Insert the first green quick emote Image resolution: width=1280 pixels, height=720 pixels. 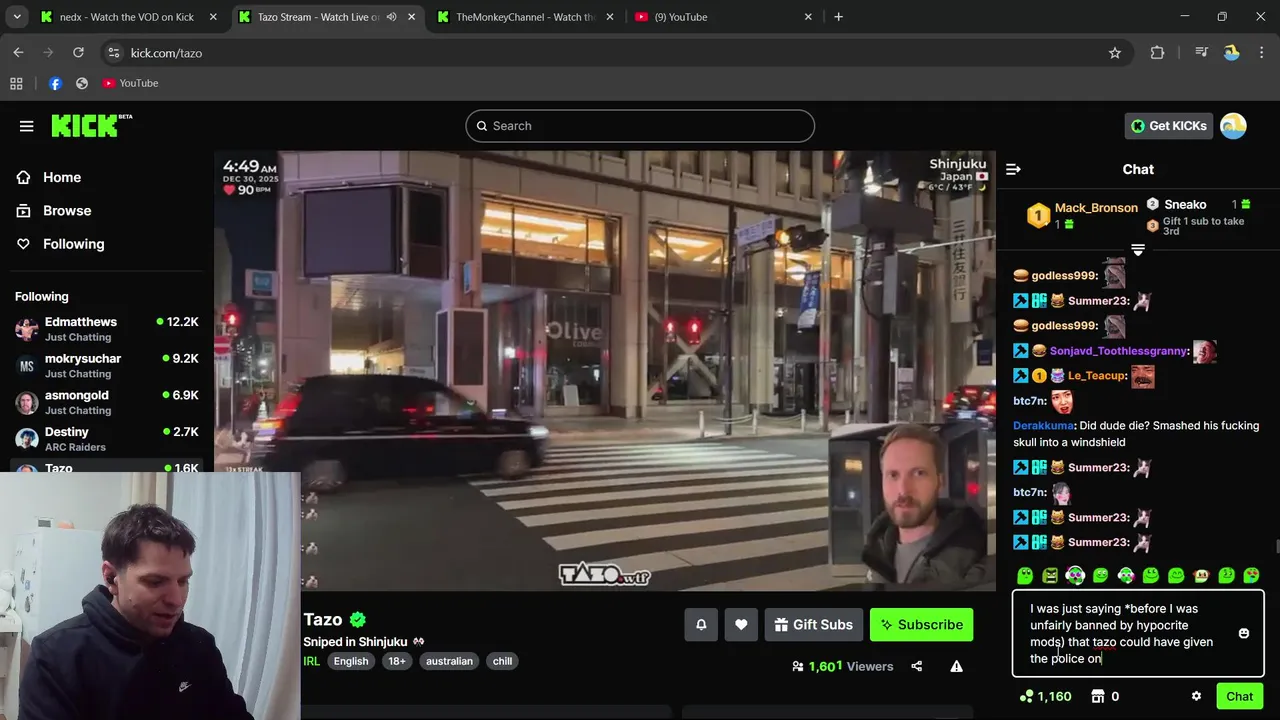[1025, 575]
